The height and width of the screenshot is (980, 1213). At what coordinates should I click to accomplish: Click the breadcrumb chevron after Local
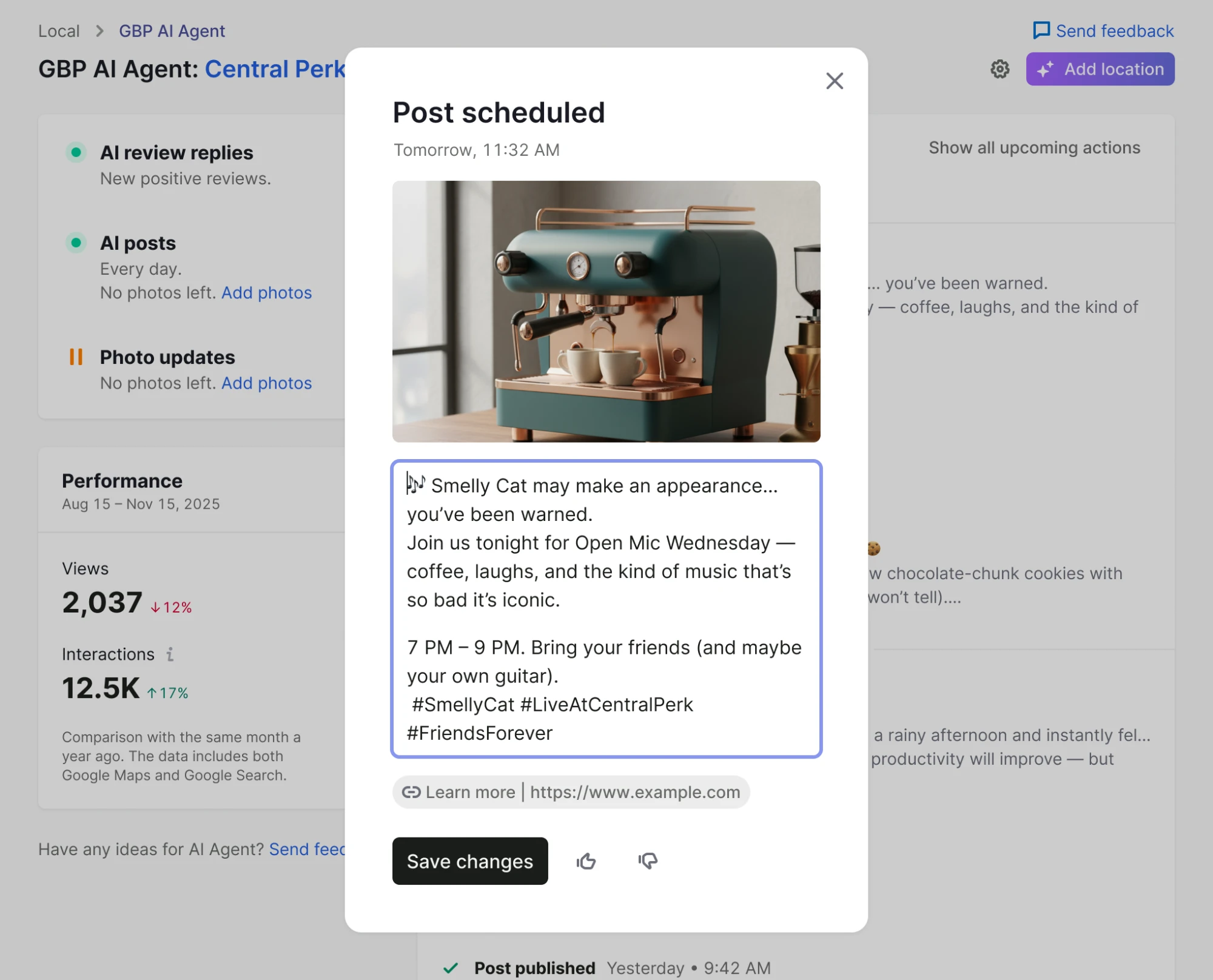(x=100, y=31)
